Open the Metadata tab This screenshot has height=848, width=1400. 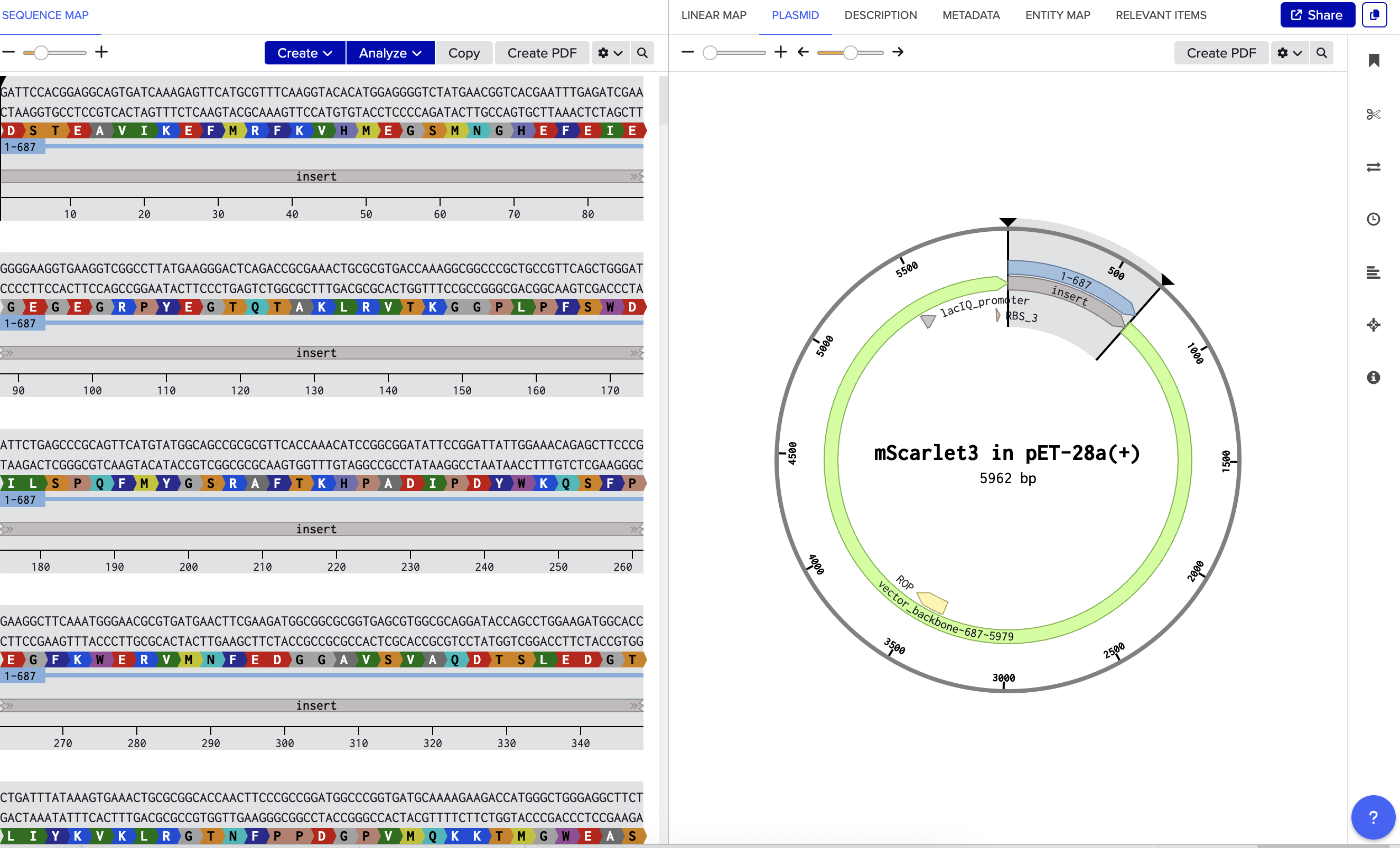(x=970, y=15)
